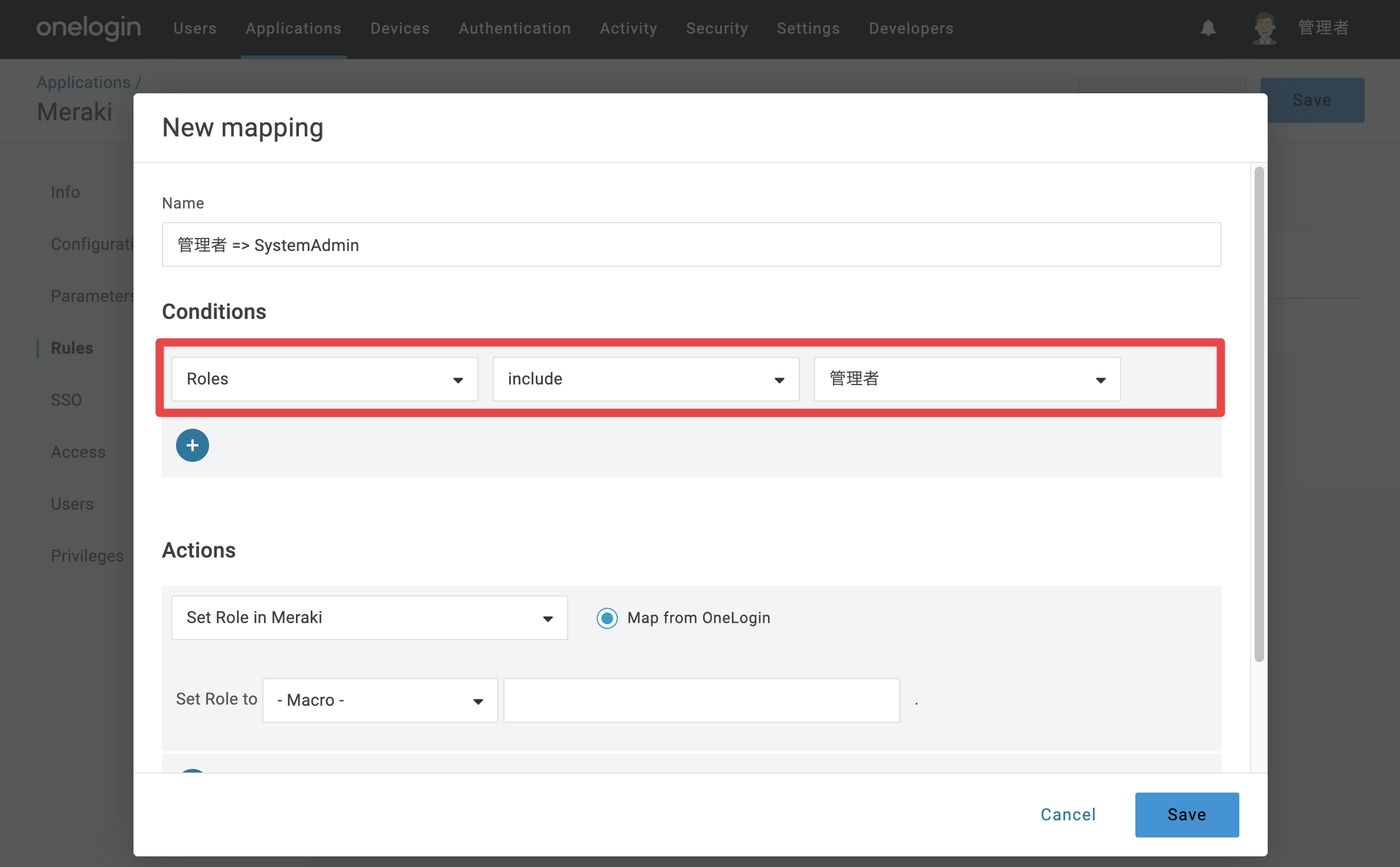This screenshot has height=867, width=1400.
Task: Click the mapping Name input field
Action: pos(691,245)
